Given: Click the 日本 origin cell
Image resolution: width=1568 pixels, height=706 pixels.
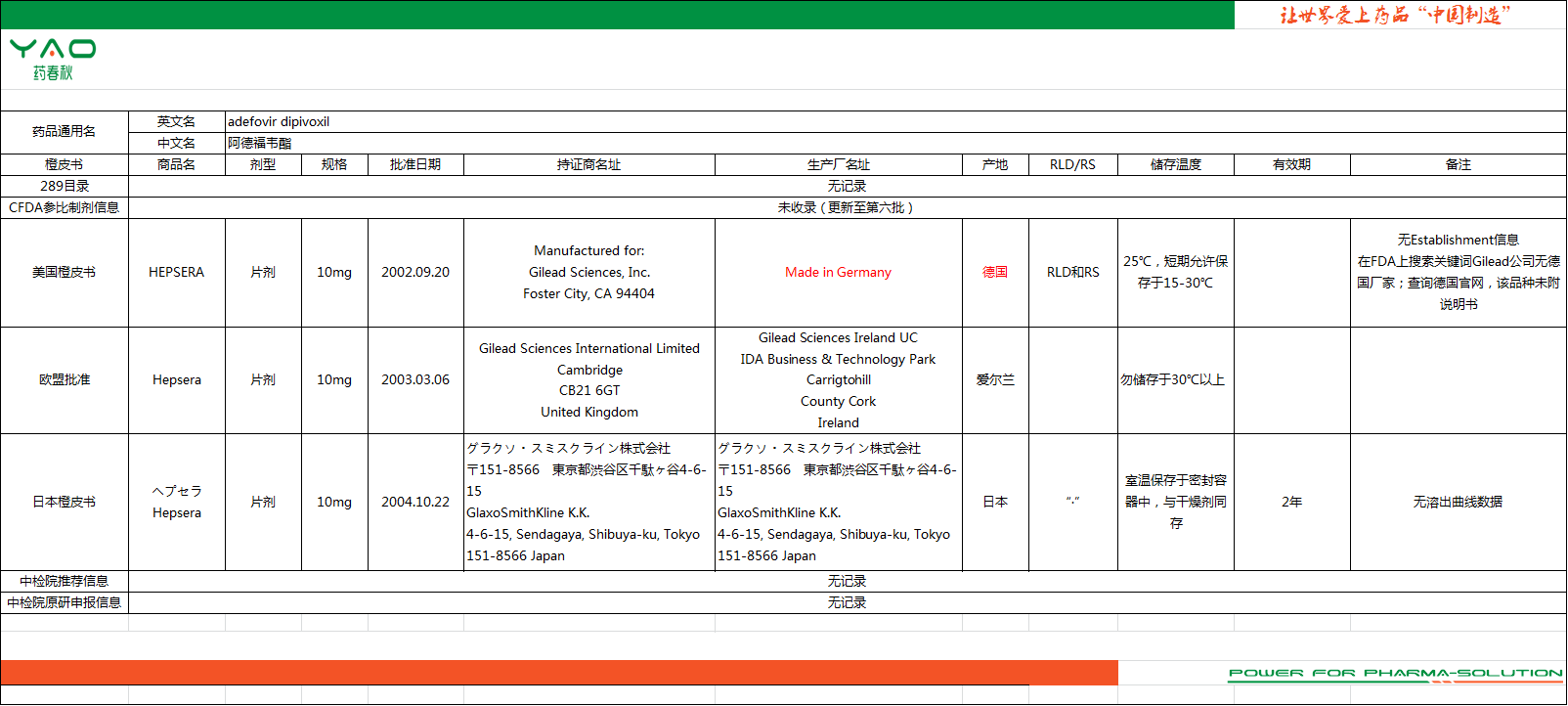Looking at the screenshot, I should [995, 503].
